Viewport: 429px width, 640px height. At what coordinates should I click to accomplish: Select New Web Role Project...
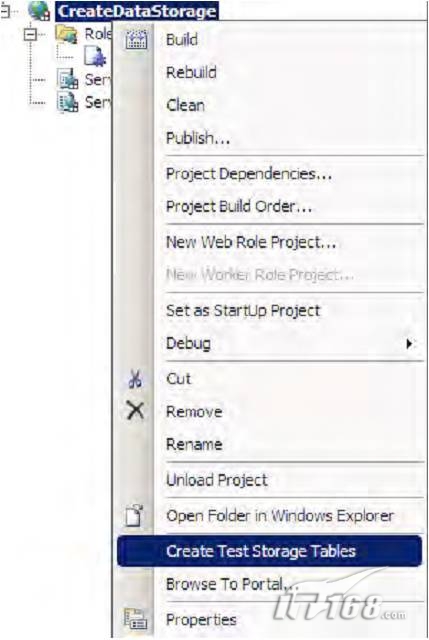251,242
